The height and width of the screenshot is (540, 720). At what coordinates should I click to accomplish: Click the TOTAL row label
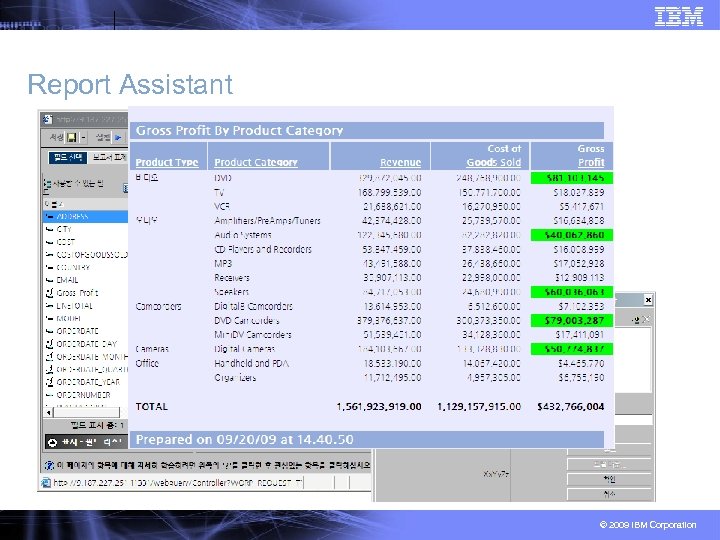(152, 406)
